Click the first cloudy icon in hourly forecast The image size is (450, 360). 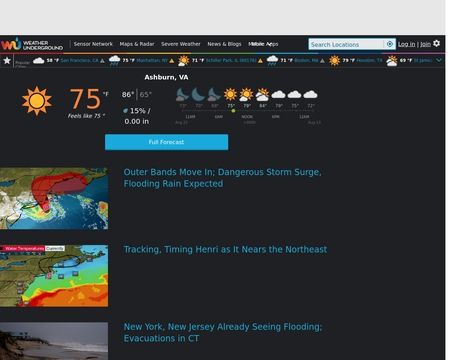278,95
